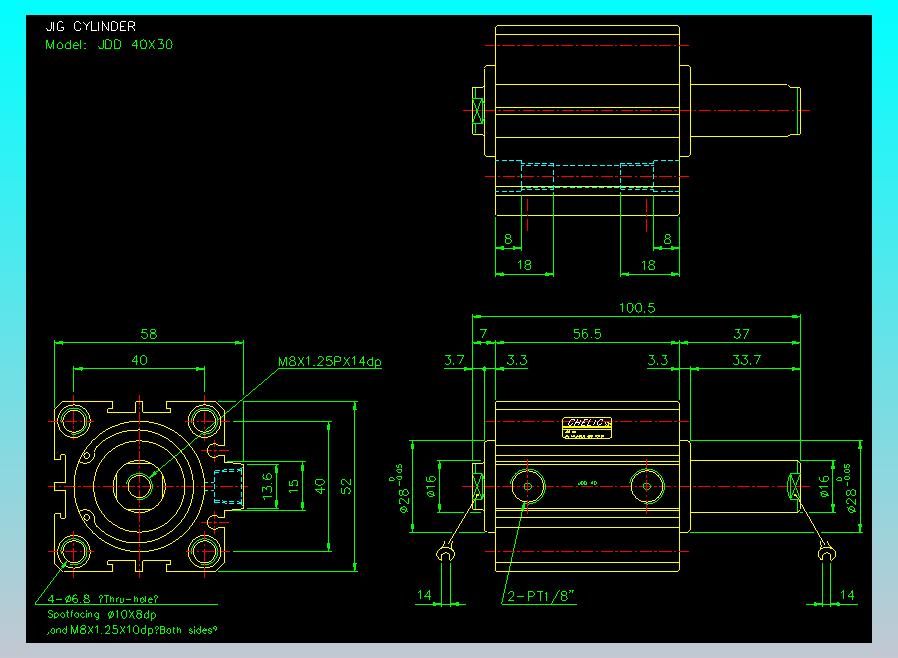Click the 15 dimension value
This screenshot has width=898, height=658.
[293, 487]
